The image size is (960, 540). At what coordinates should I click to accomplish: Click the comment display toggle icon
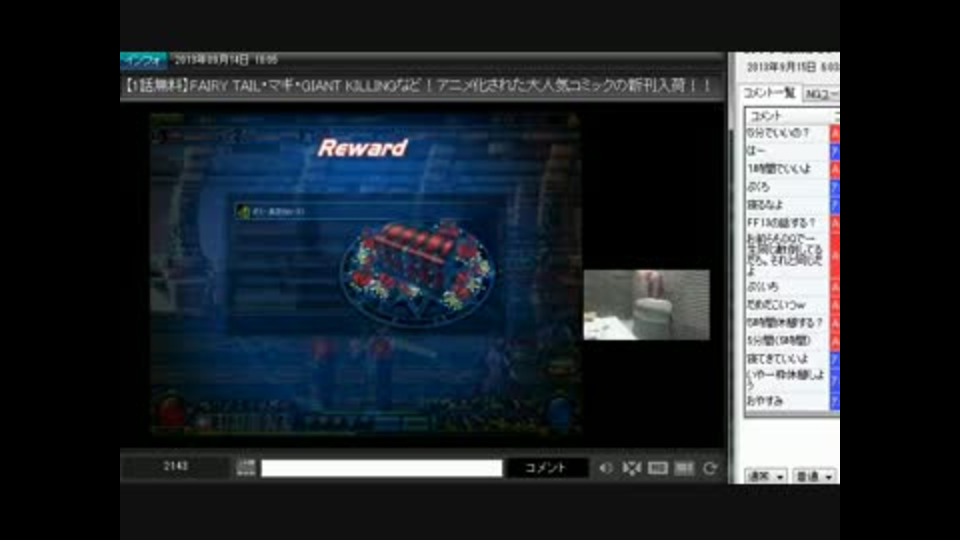[658, 468]
